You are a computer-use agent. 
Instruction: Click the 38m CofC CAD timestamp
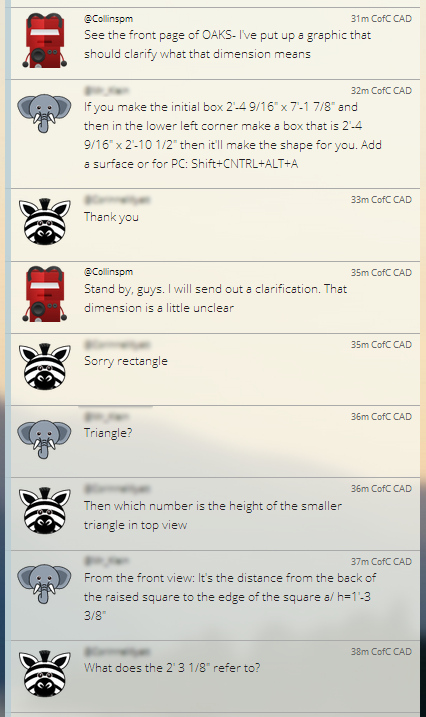click(381, 652)
